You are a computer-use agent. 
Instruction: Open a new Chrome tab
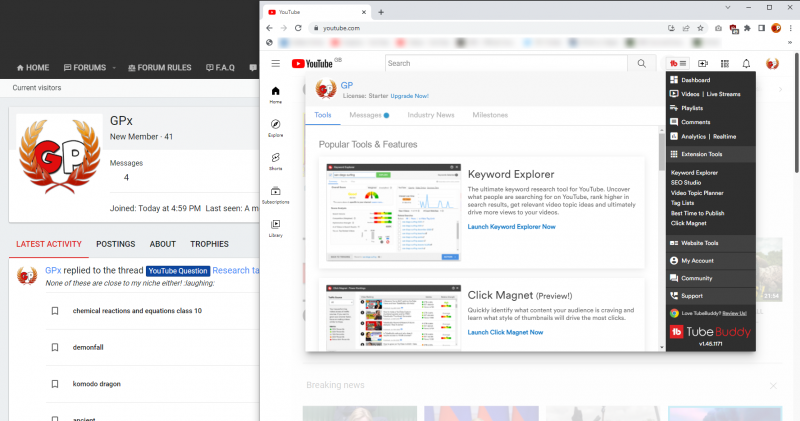click(x=381, y=11)
